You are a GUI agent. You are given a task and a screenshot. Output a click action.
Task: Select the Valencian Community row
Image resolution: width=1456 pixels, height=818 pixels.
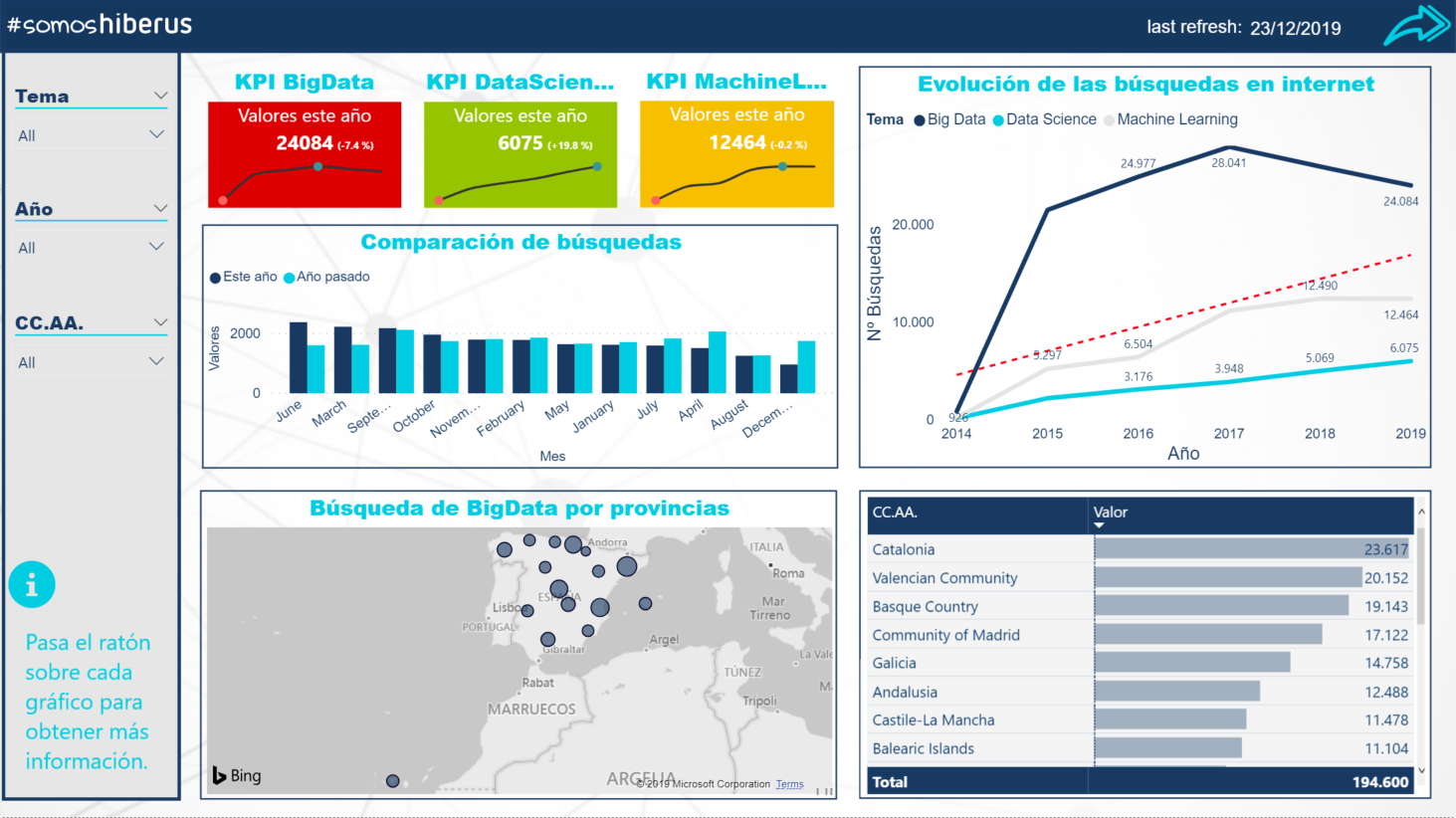coord(1141,578)
